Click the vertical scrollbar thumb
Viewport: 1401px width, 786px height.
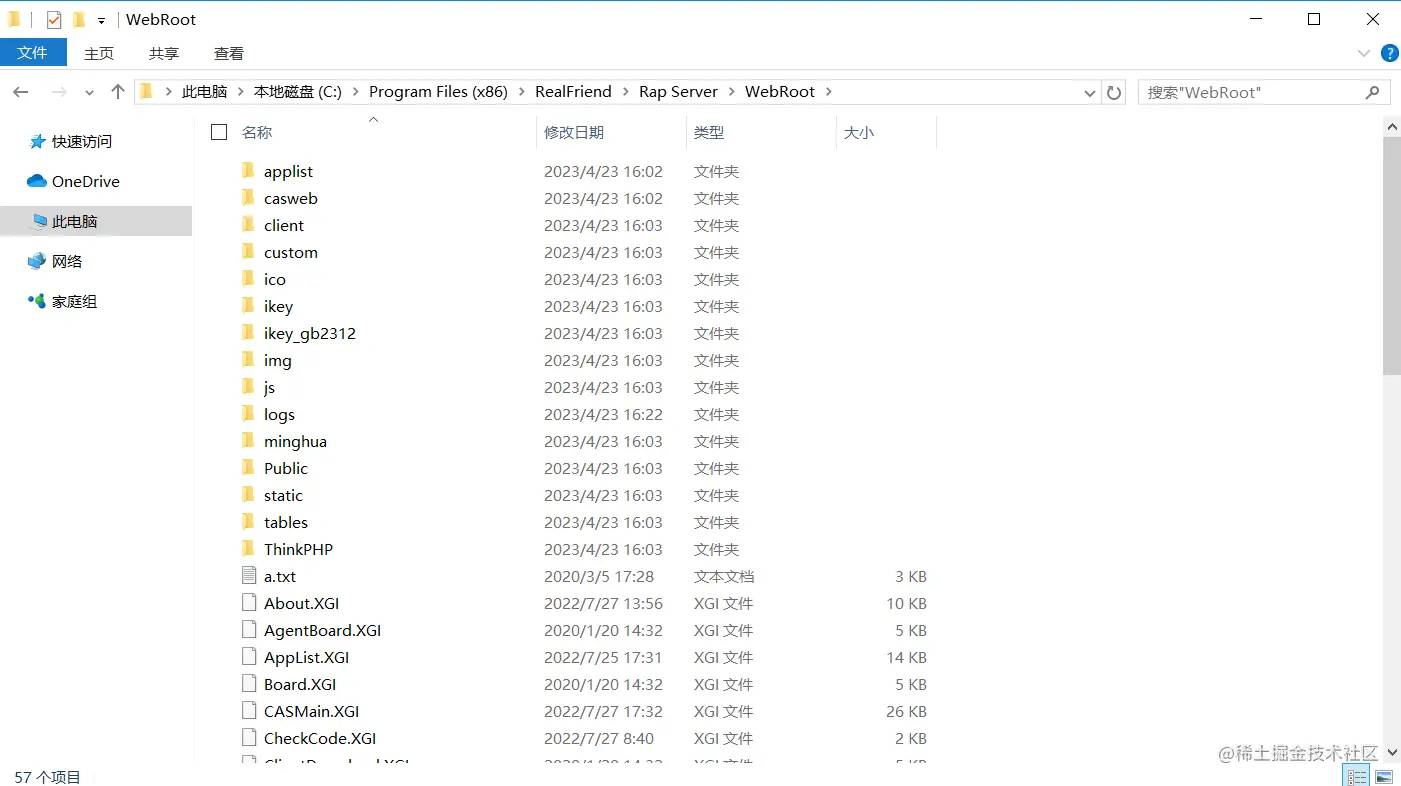(x=1392, y=255)
